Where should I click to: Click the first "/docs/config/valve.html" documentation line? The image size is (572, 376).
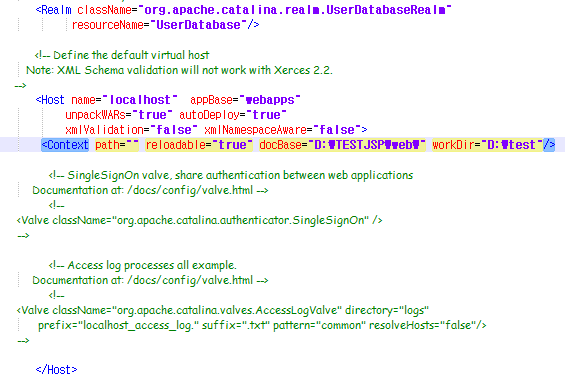click(x=150, y=190)
